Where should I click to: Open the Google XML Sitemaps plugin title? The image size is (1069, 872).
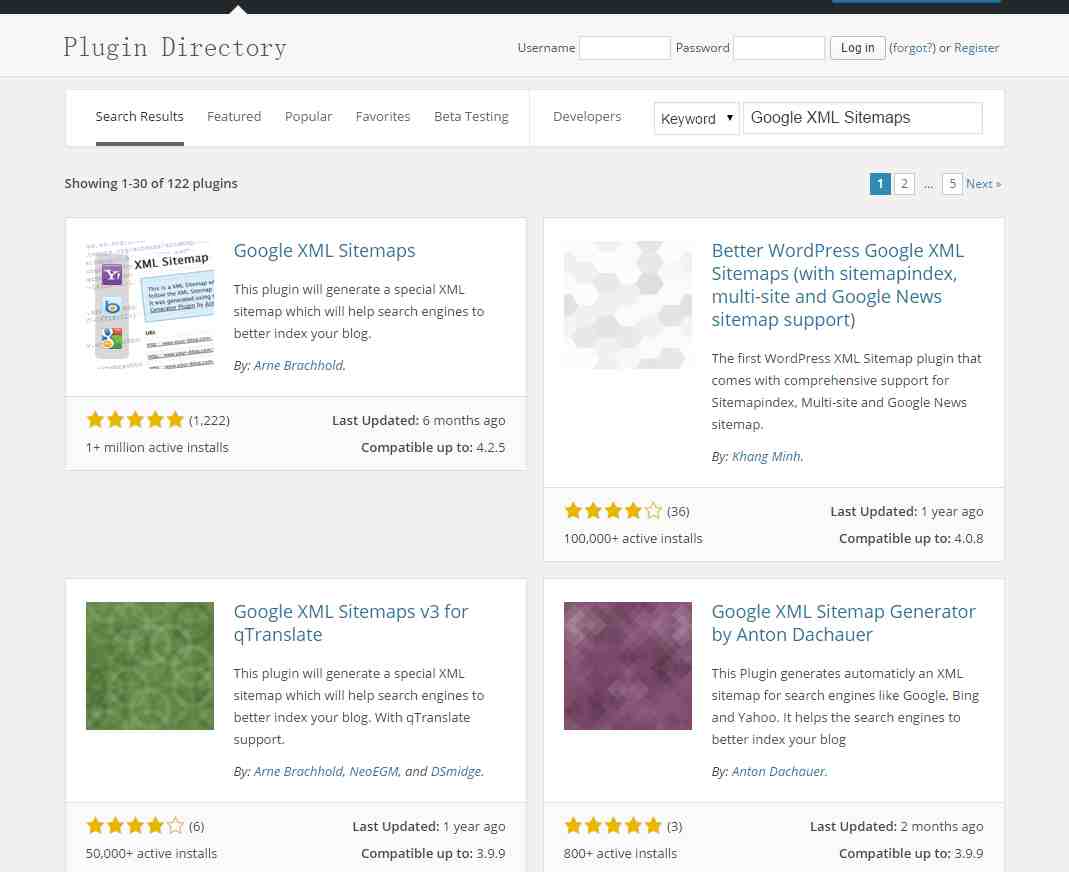(325, 250)
